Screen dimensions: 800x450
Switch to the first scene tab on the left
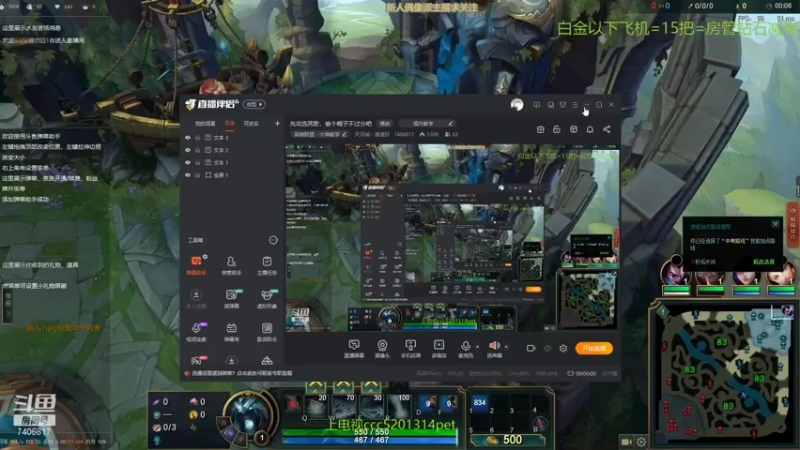[205, 123]
